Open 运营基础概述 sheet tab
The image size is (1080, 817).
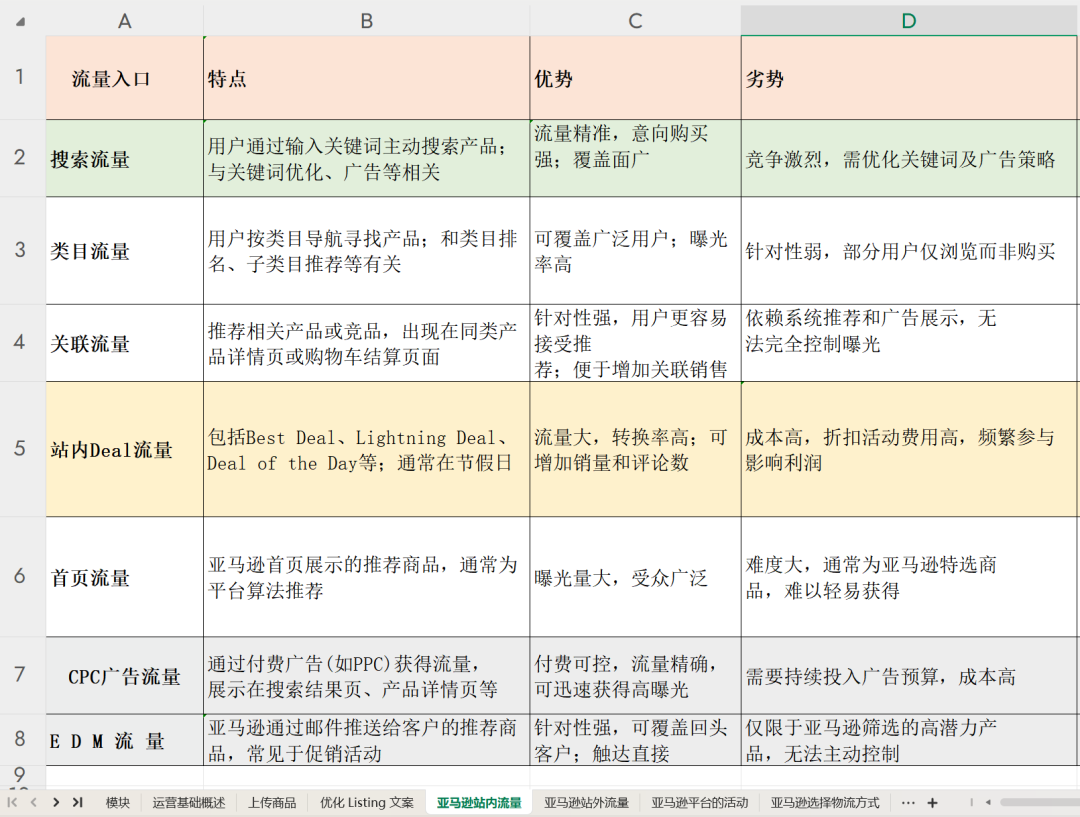coord(189,803)
